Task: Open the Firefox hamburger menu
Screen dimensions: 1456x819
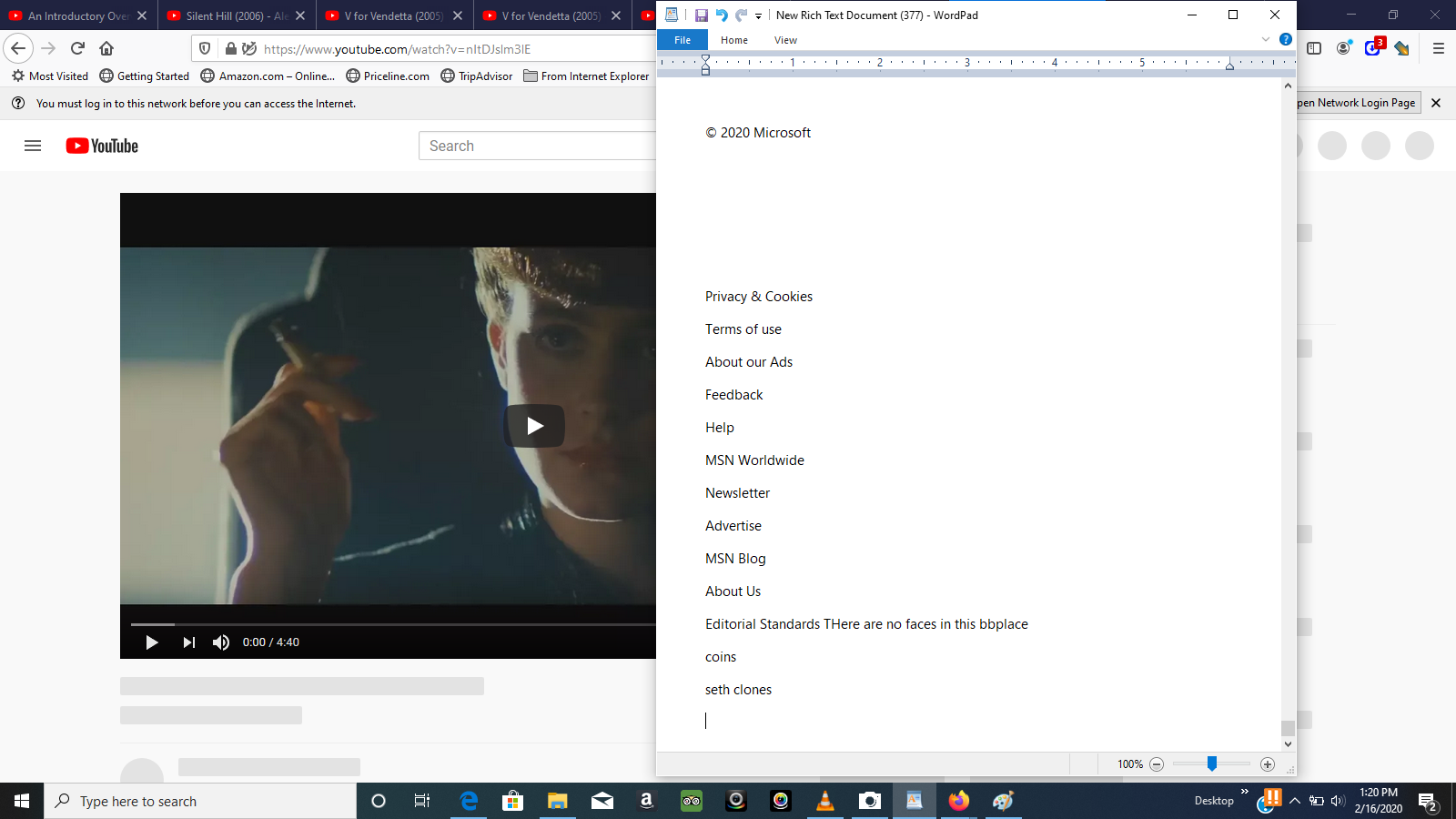Action: [1439, 48]
